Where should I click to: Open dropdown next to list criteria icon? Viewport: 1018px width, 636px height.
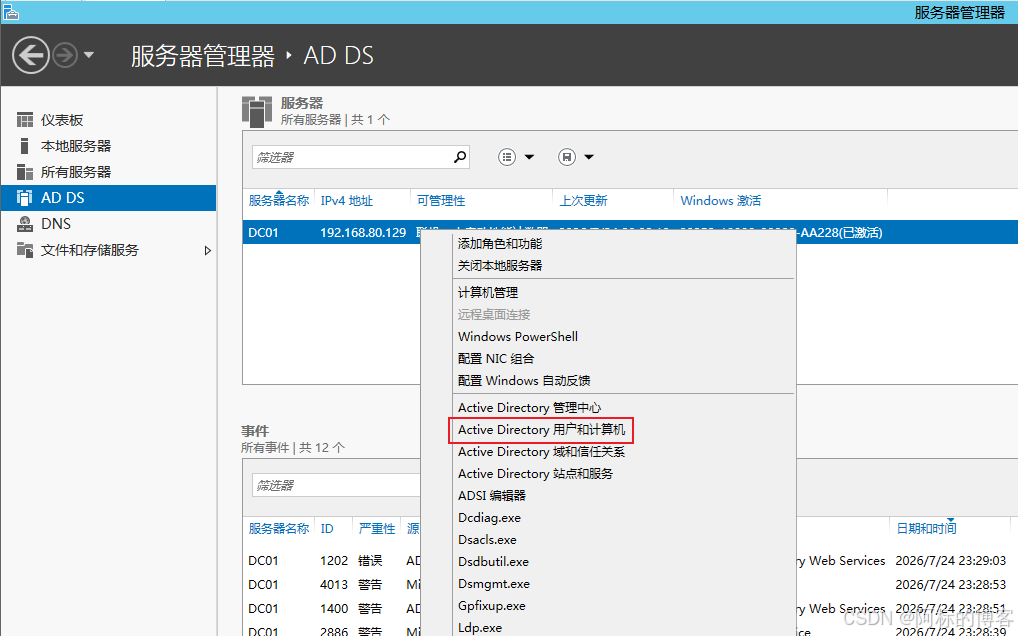(529, 157)
